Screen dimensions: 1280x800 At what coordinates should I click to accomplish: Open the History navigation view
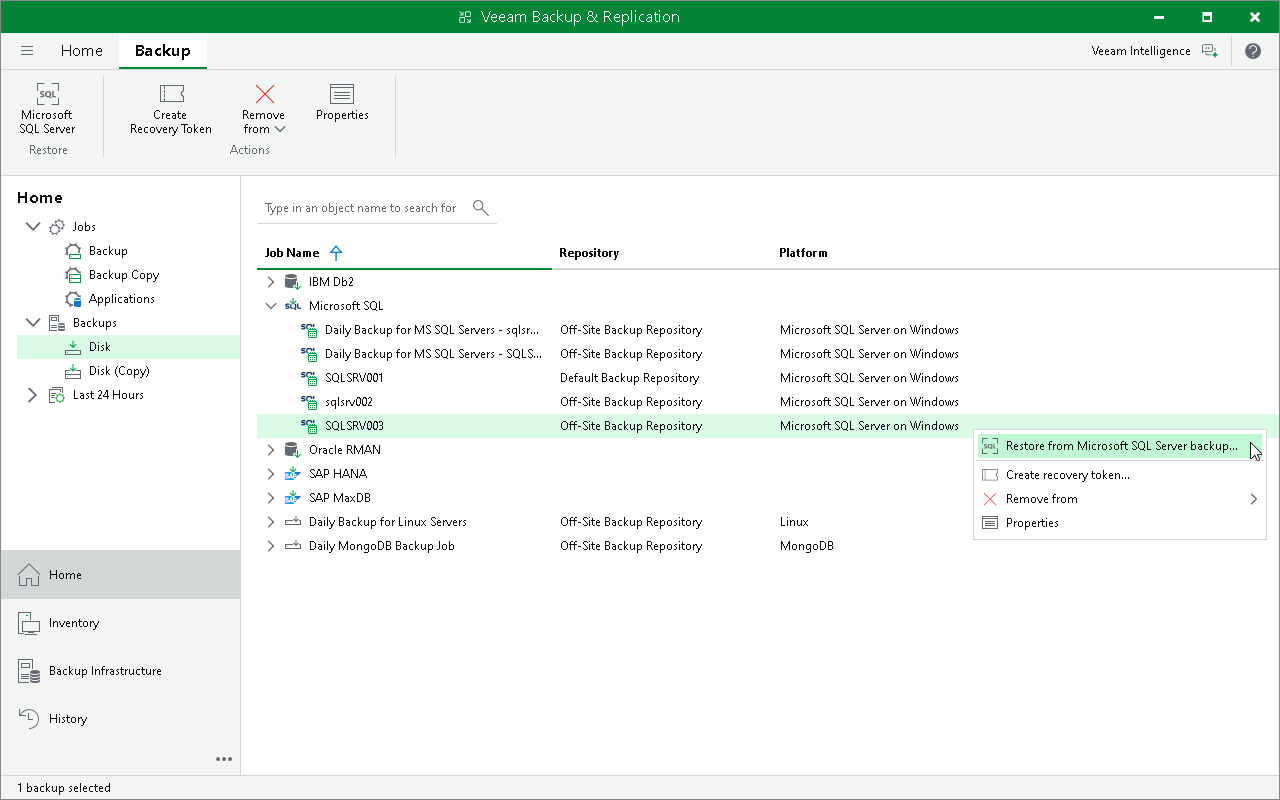[x=120, y=719]
